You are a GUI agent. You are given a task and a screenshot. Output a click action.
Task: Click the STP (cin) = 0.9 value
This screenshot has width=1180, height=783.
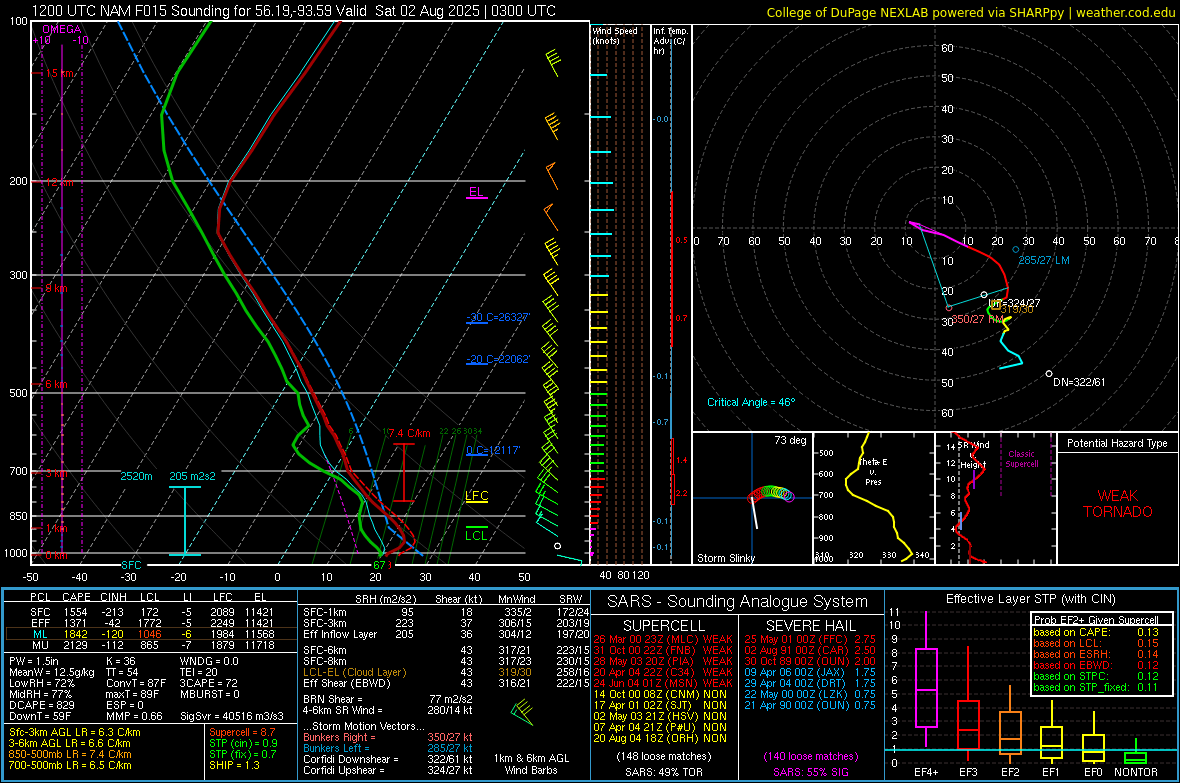pyautogui.click(x=243, y=743)
